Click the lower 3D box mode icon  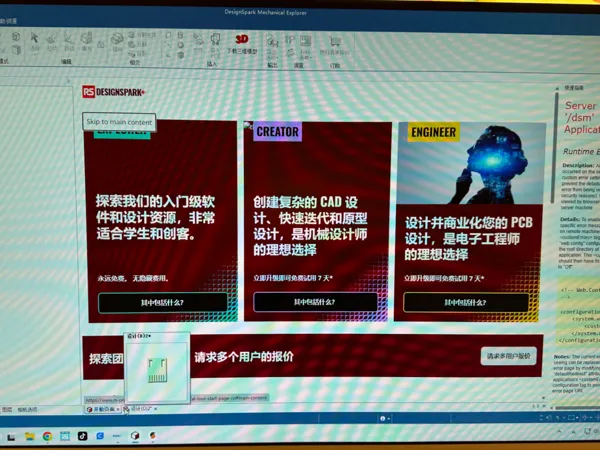[x=16, y=49]
